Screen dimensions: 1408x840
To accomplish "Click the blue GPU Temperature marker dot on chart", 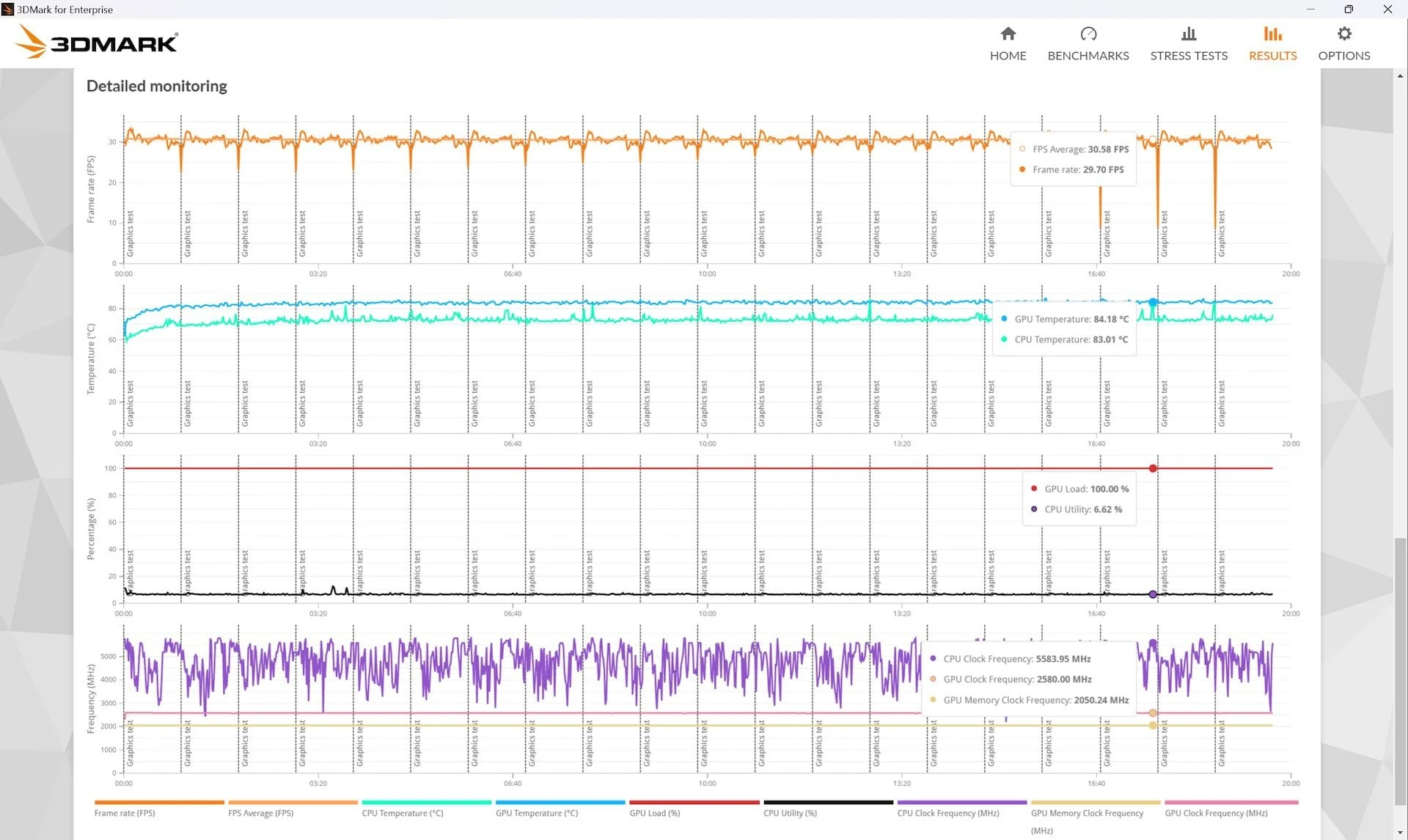I will click(1153, 302).
